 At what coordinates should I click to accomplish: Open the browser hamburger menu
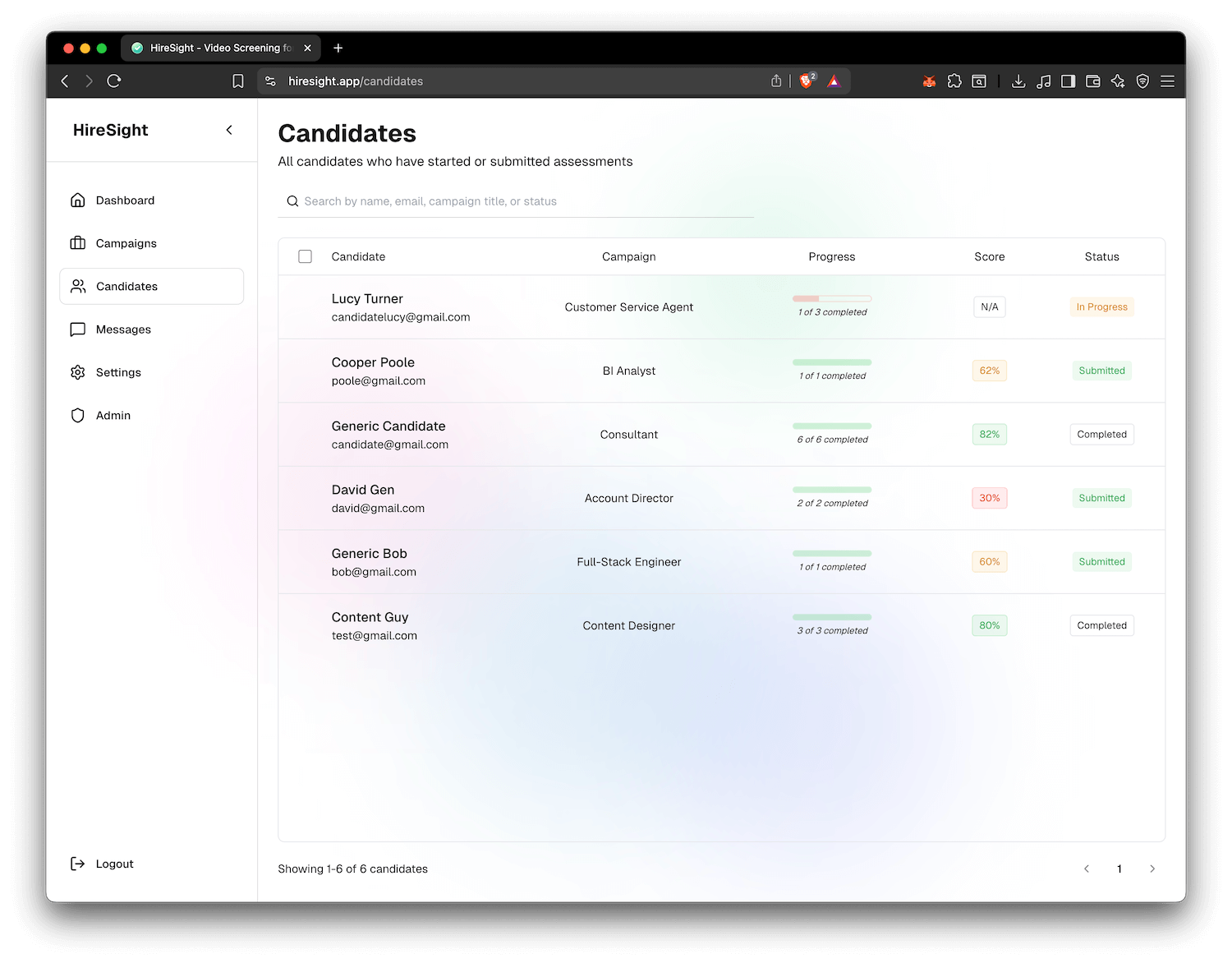pyautogui.click(x=1167, y=81)
